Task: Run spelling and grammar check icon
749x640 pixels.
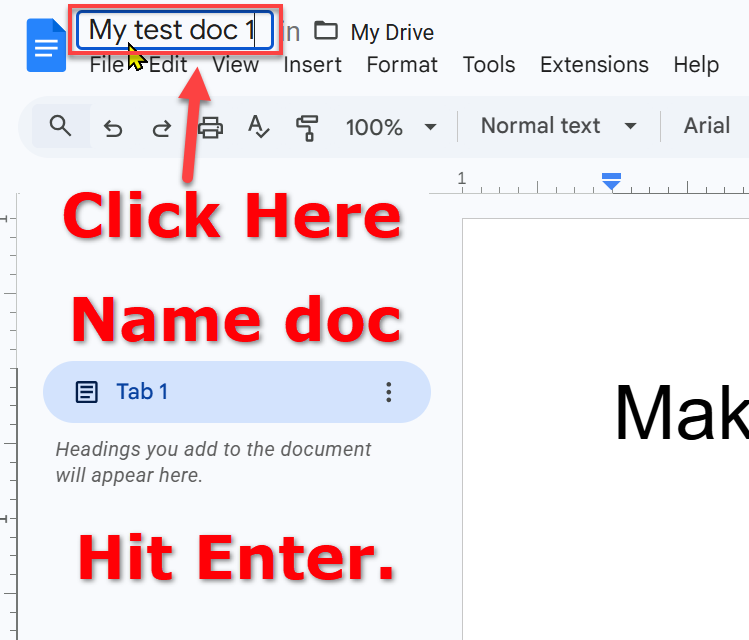Action: pyautogui.click(x=258, y=127)
